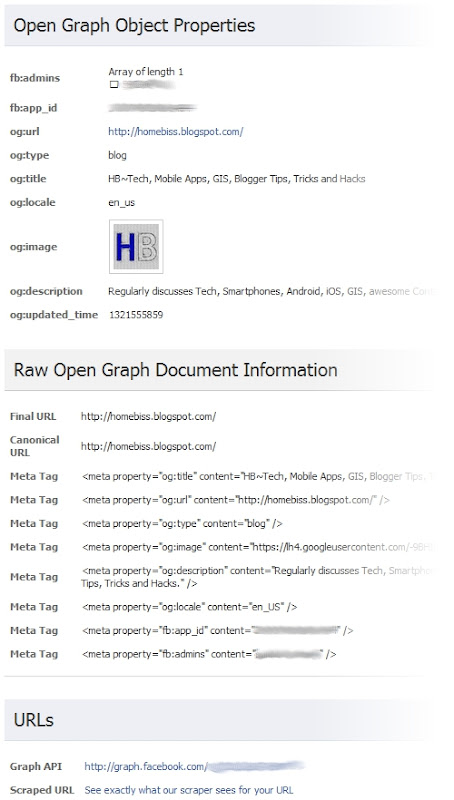Click the og:title meta tag line
The height and width of the screenshot is (800, 454).
[x=257, y=477]
